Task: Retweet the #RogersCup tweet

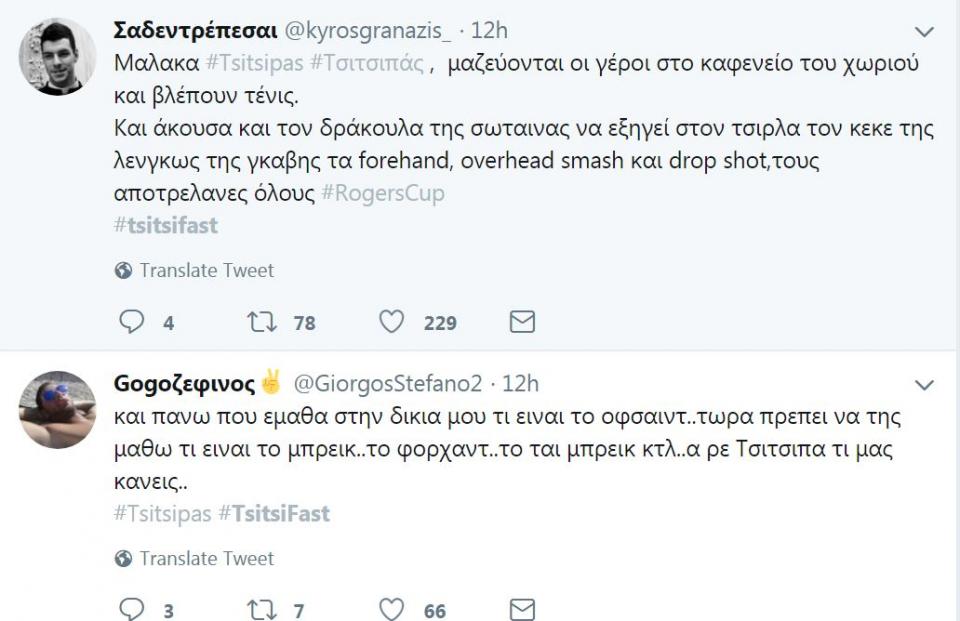Action: [263, 322]
